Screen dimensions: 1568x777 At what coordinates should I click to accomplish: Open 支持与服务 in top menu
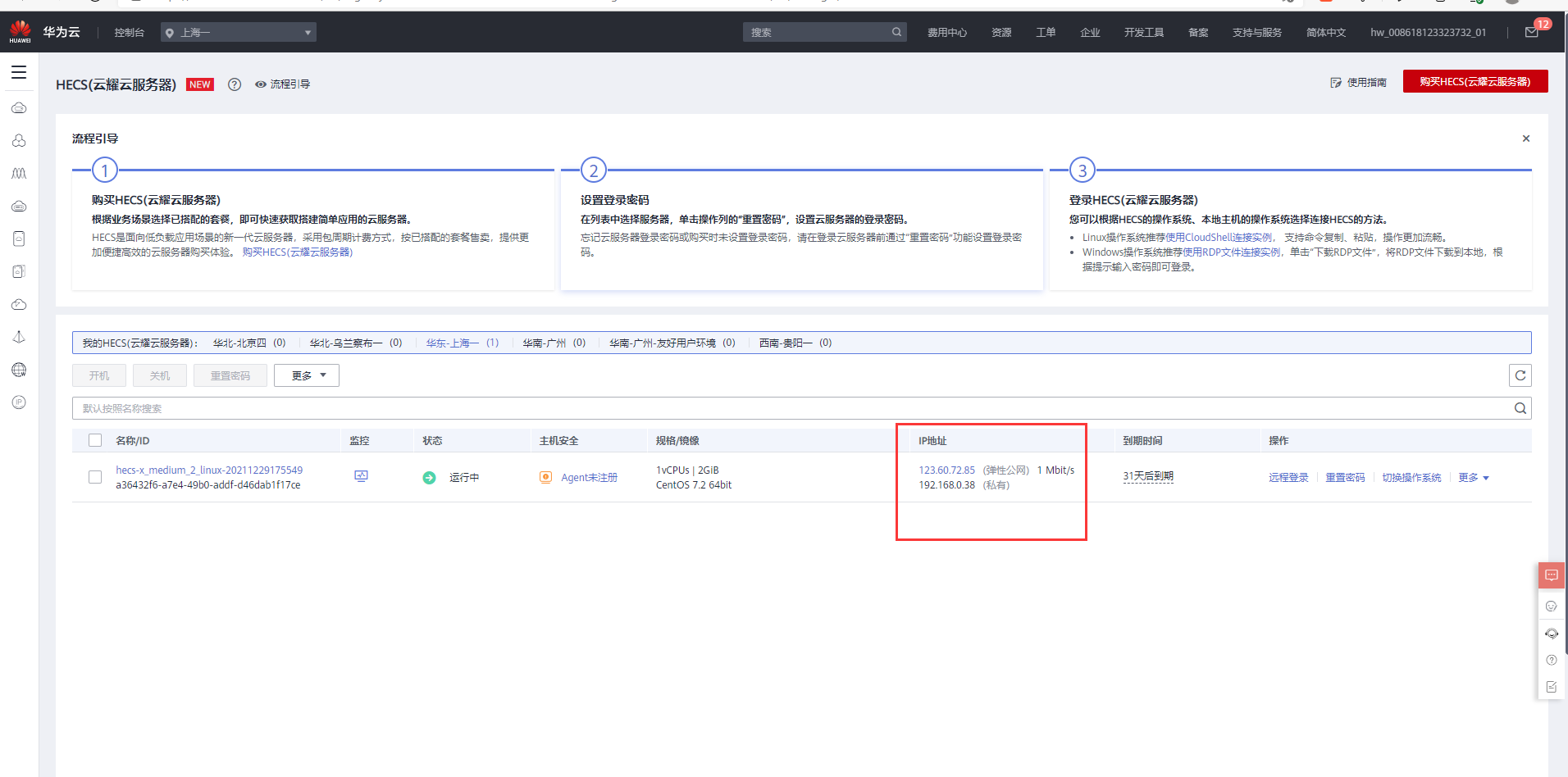pyautogui.click(x=1257, y=33)
